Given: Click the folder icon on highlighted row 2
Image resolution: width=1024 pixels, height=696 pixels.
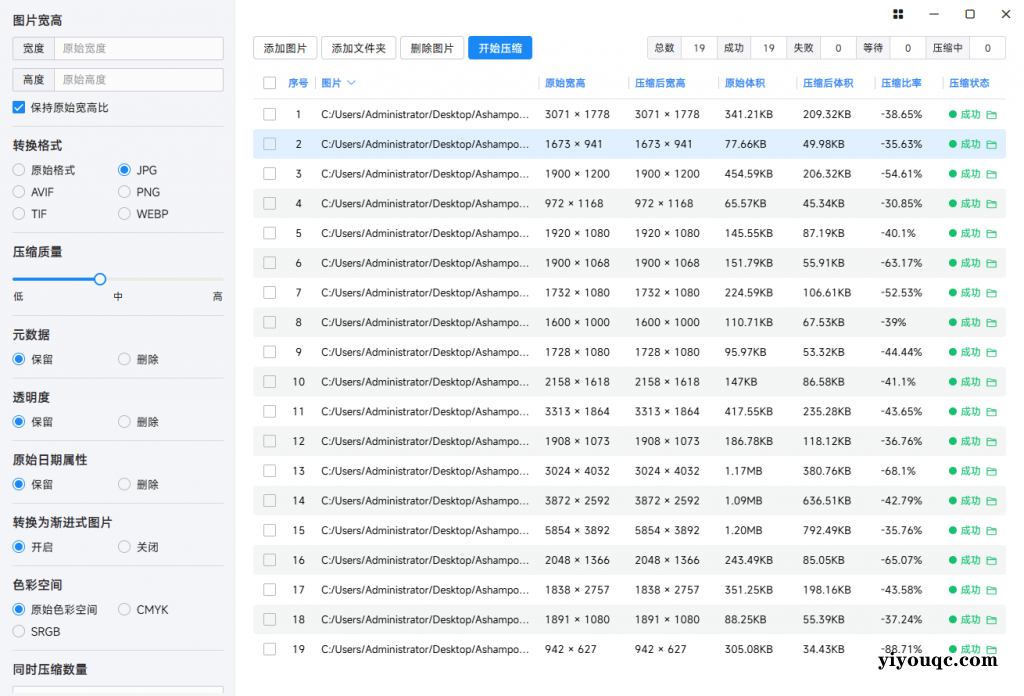Looking at the screenshot, I should click(992, 144).
